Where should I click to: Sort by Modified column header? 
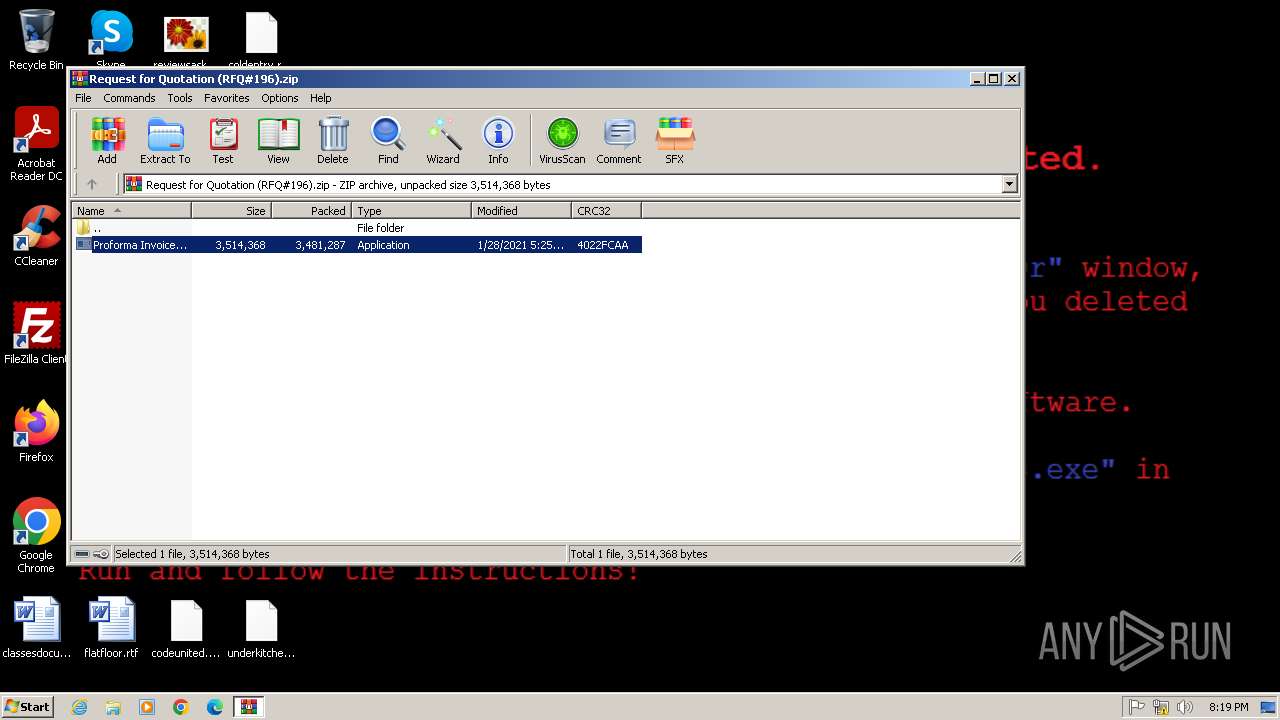[522, 210]
